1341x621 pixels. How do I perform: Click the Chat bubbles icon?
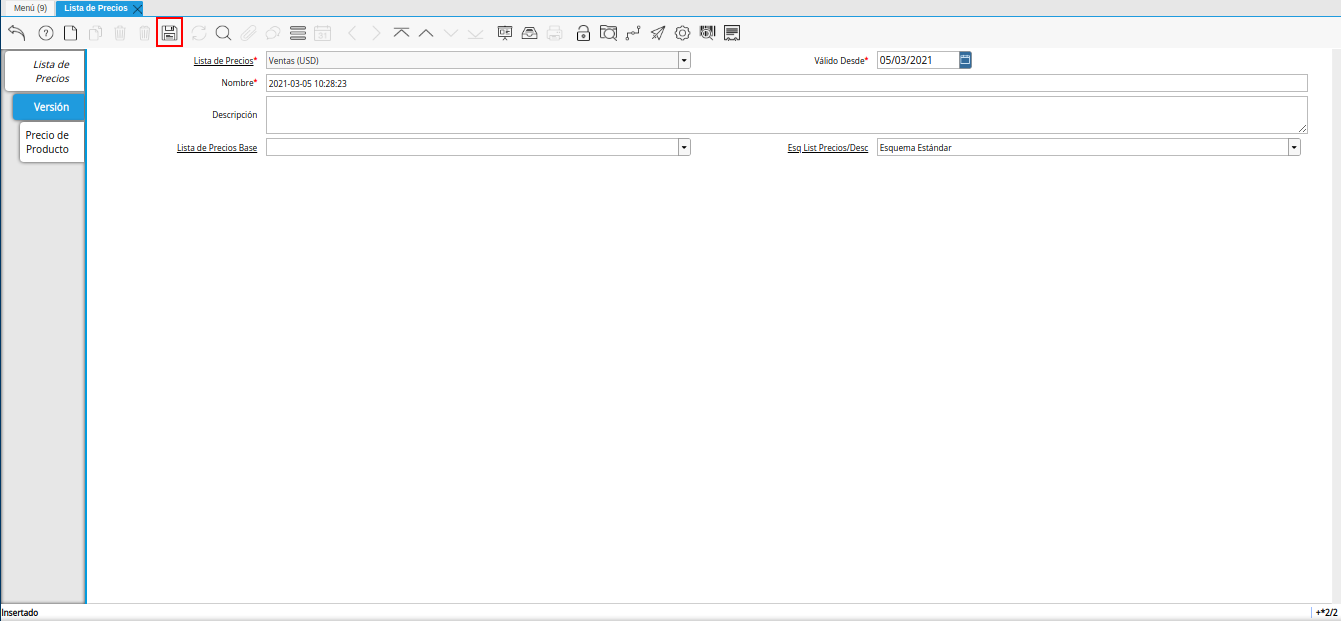272,33
